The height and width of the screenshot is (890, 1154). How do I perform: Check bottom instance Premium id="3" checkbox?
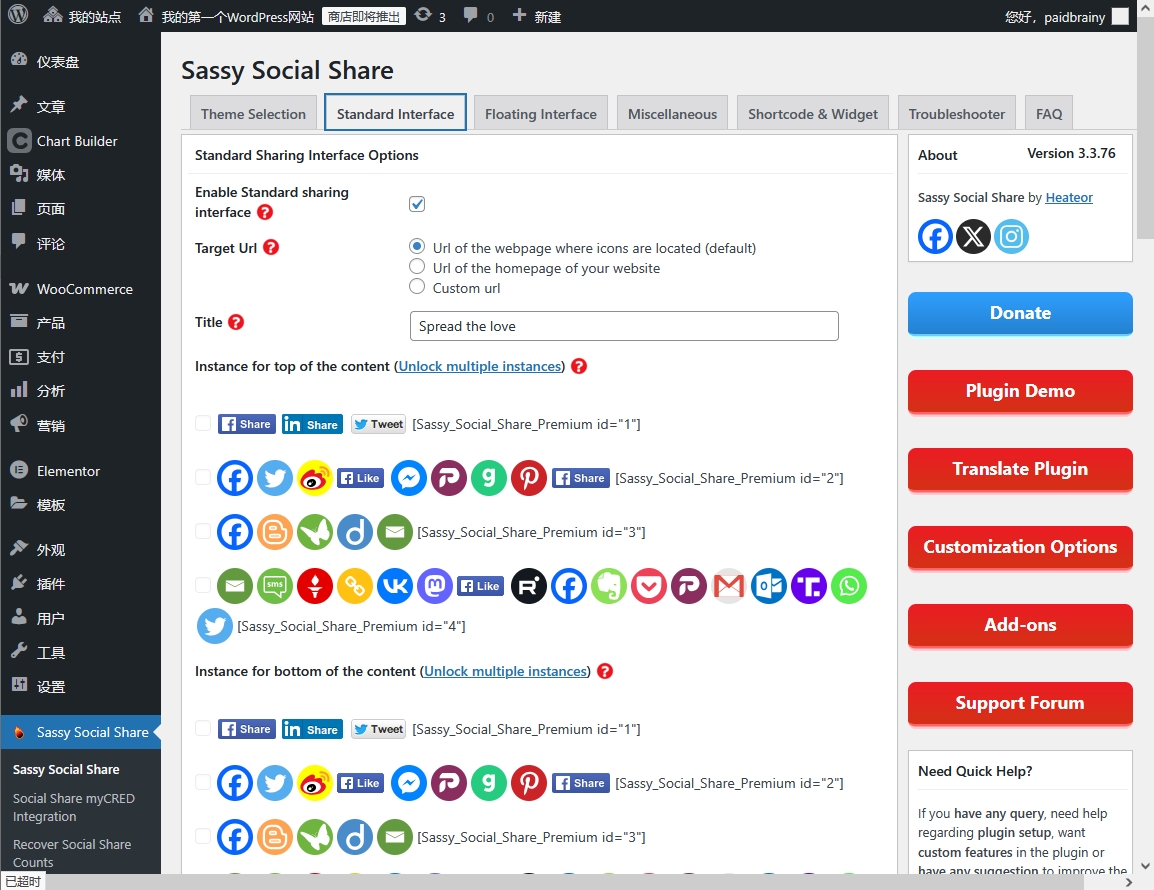click(x=203, y=836)
